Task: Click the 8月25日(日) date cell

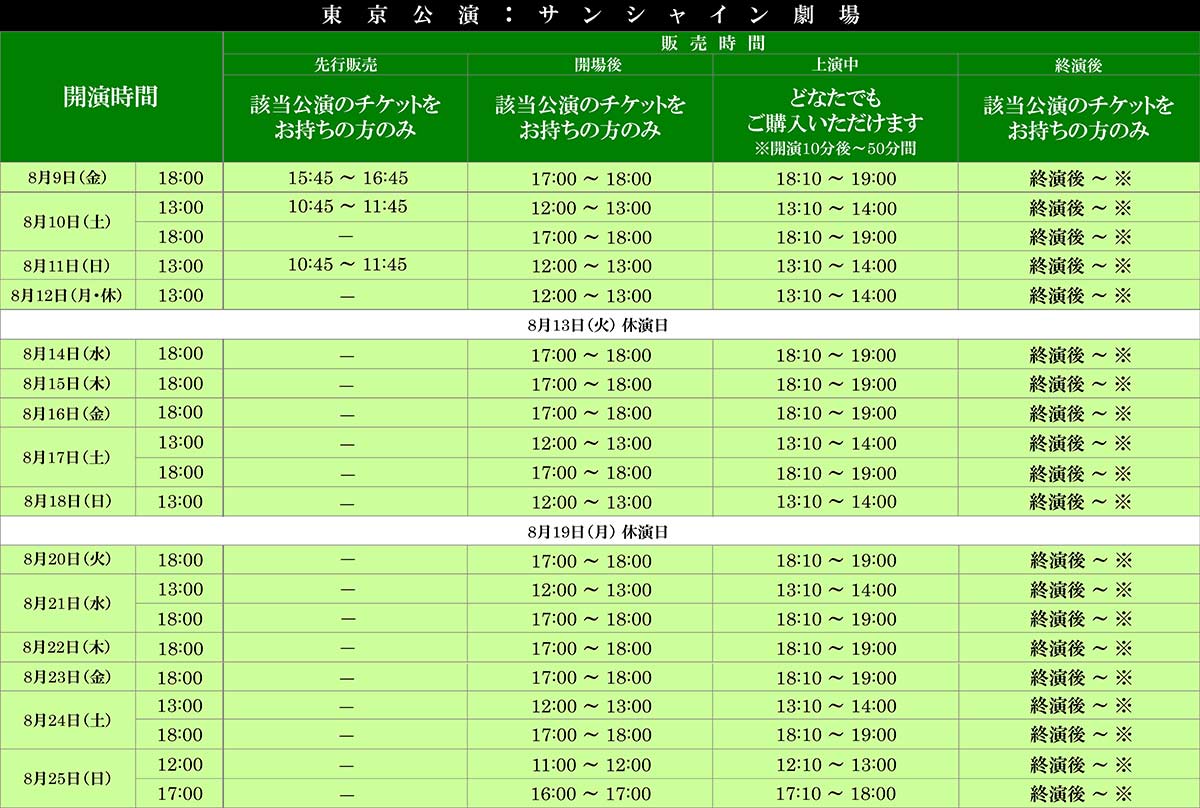Action: point(67,779)
